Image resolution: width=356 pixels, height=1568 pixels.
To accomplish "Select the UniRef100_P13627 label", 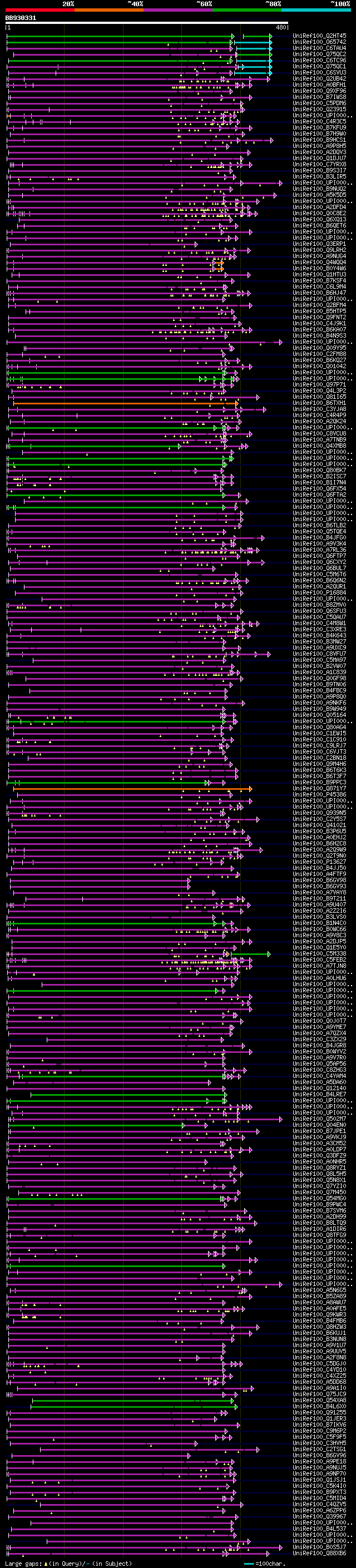I will tap(319, 862).
